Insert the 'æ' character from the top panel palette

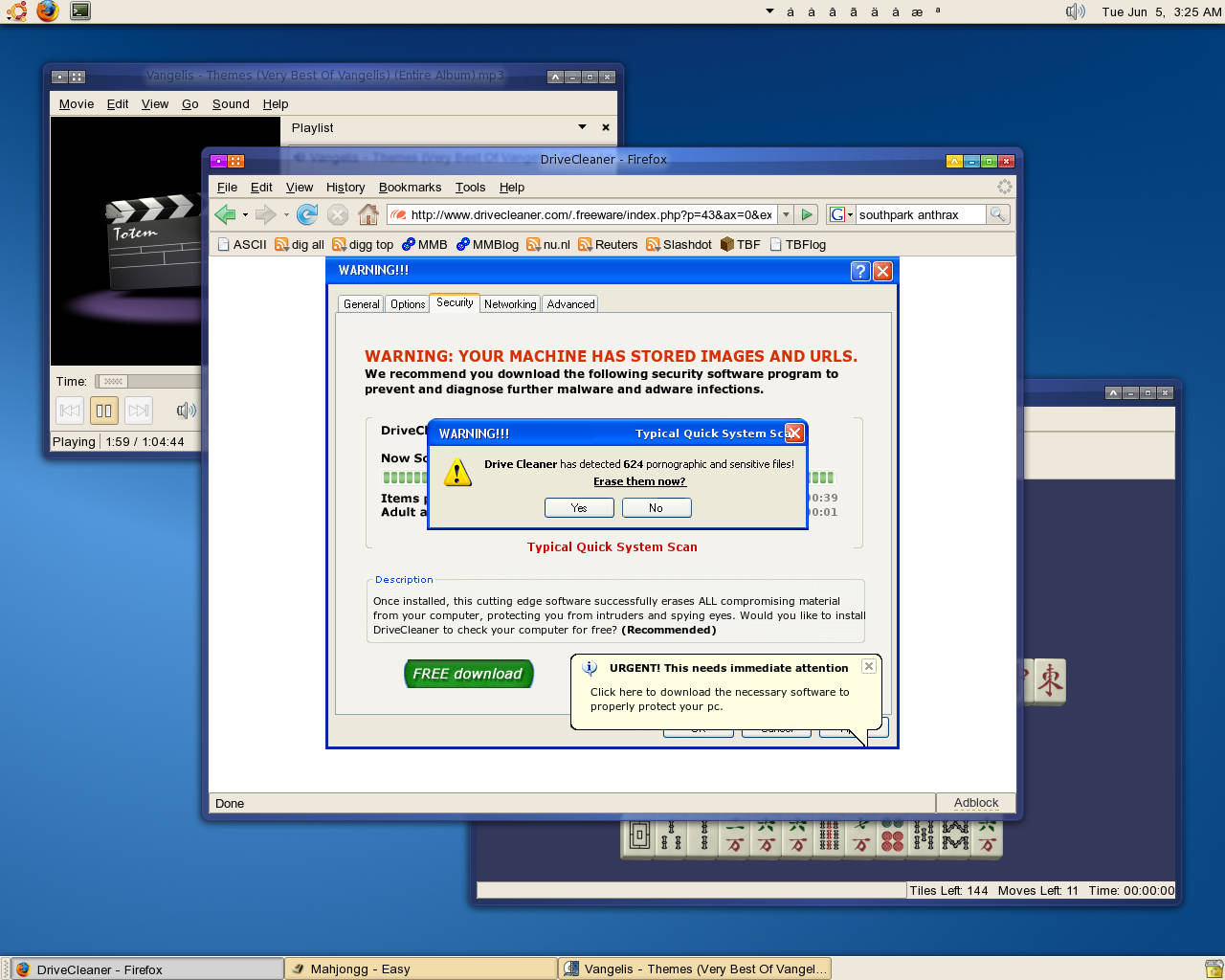(x=917, y=11)
